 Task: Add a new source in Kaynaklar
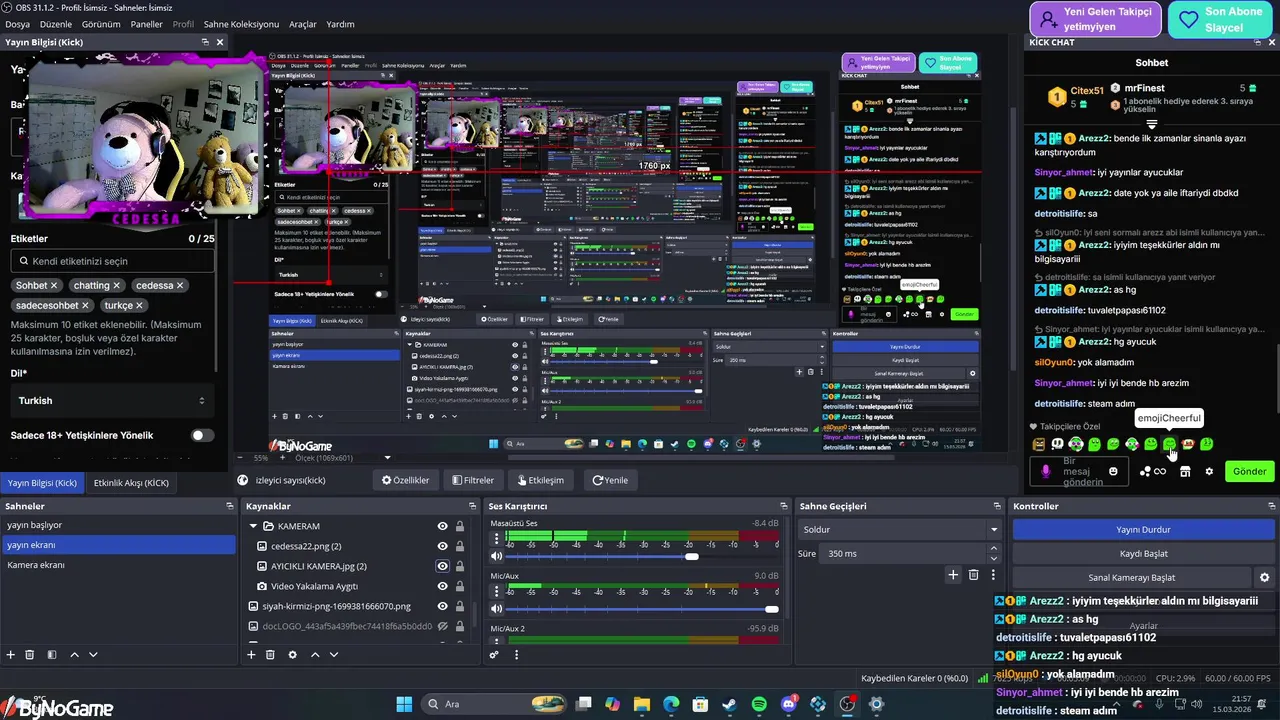[252, 655]
